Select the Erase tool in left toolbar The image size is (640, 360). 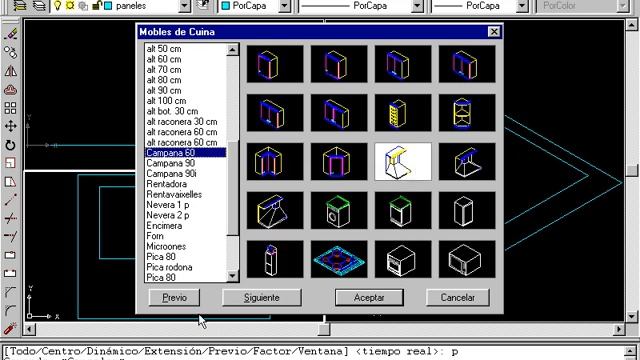(11, 34)
